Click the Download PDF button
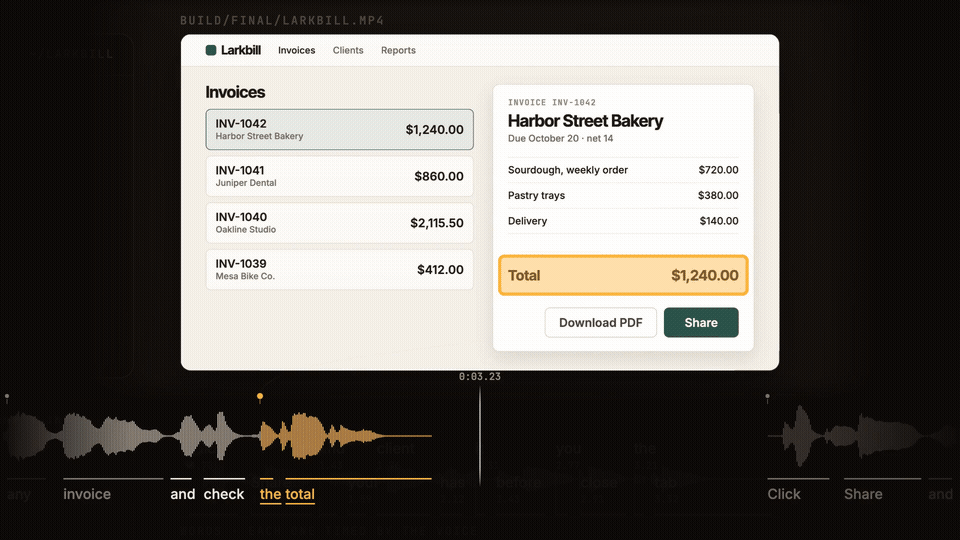The width and height of the screenshot is (960, 540). tap(601, 323)
